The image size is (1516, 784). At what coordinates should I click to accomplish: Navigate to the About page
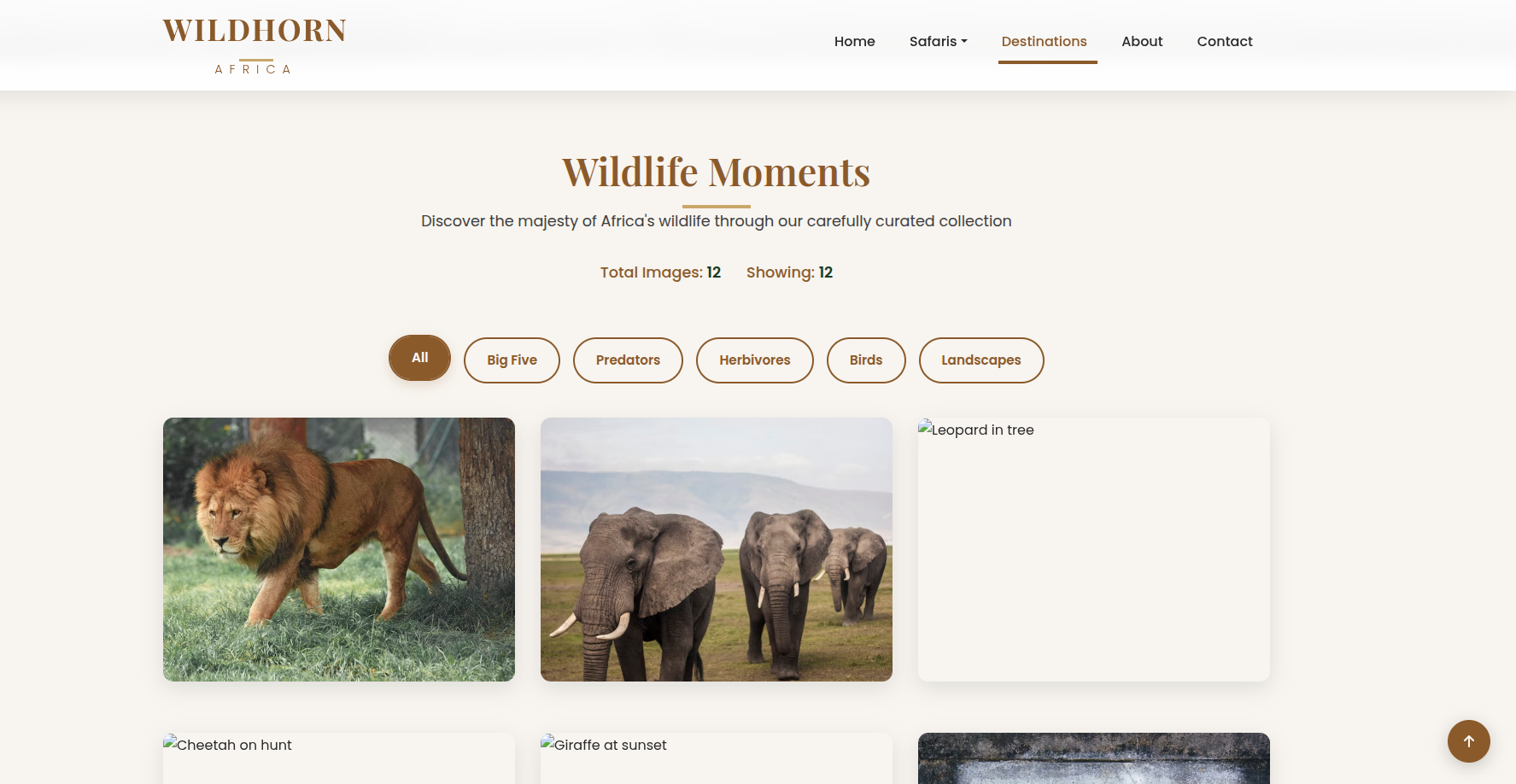pos(1142,41)
